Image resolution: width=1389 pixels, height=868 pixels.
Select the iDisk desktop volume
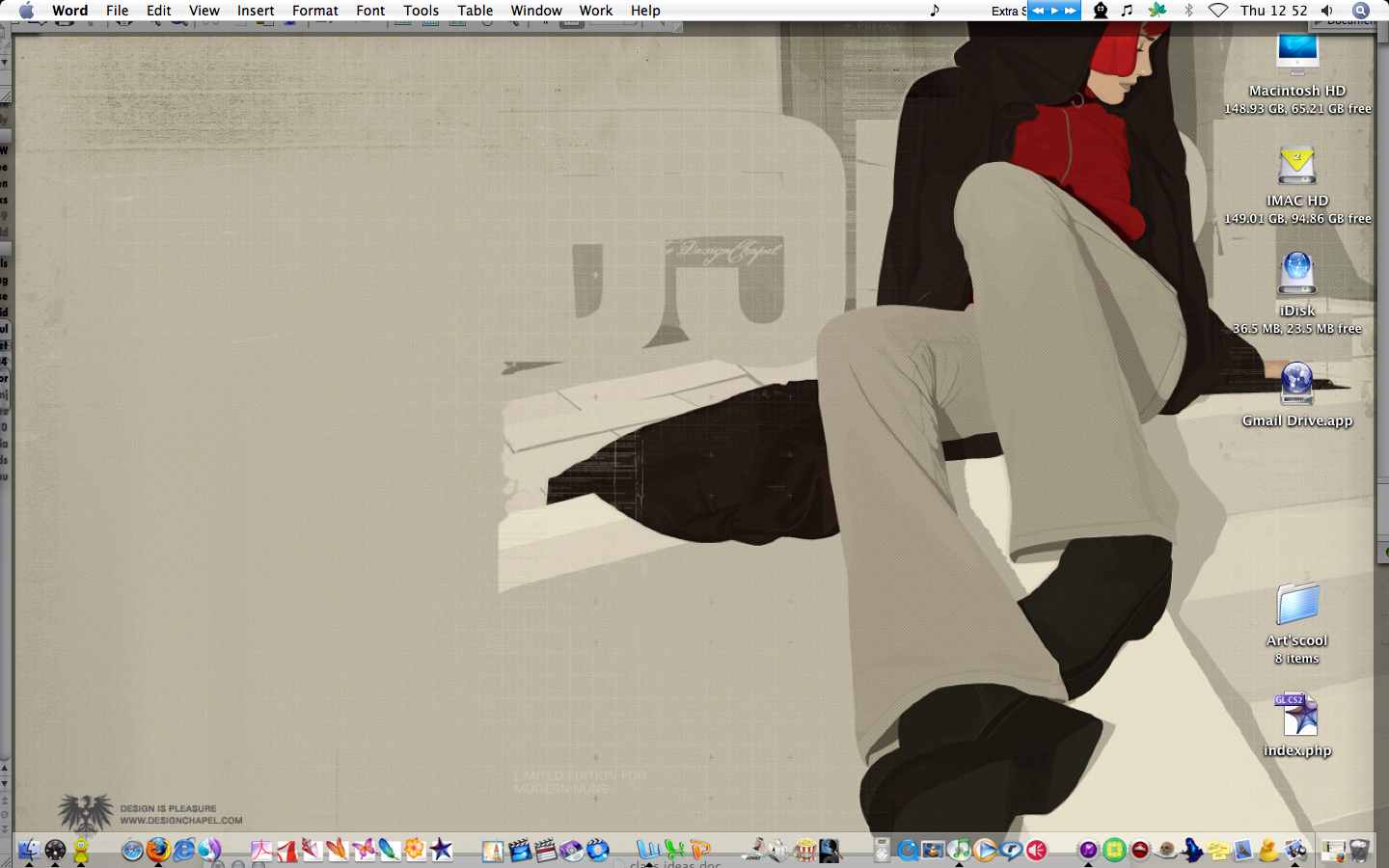pyautogui.click(x=1297, y=294)
